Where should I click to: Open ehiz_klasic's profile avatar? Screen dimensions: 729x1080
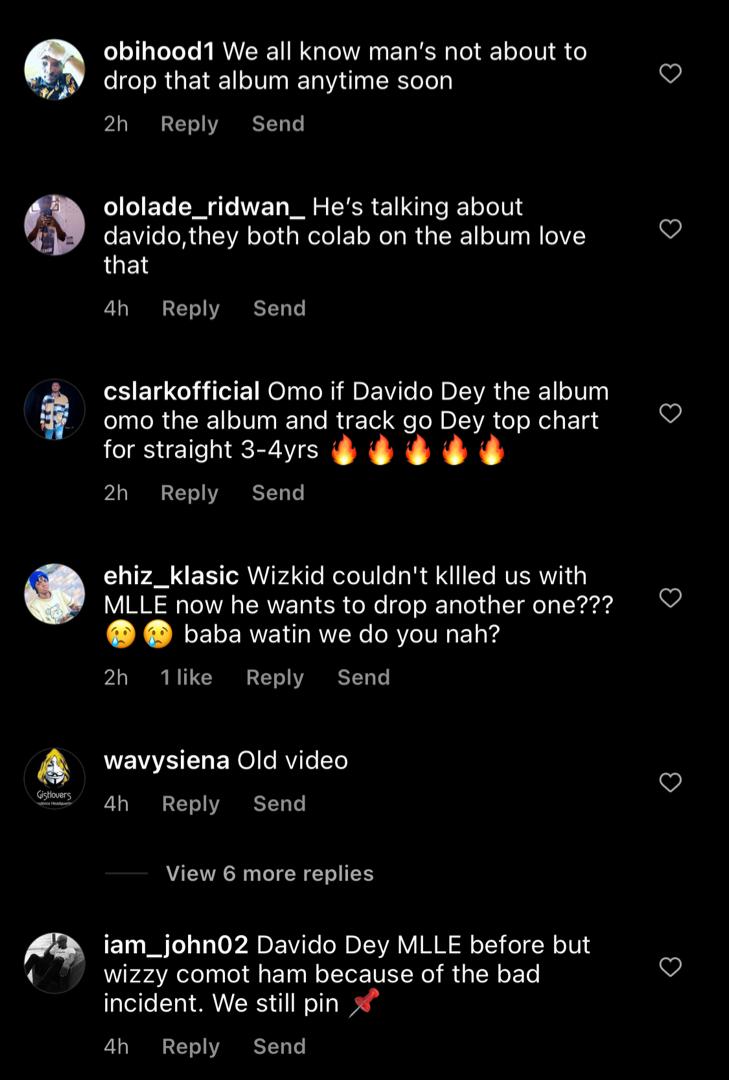(54, 594)
